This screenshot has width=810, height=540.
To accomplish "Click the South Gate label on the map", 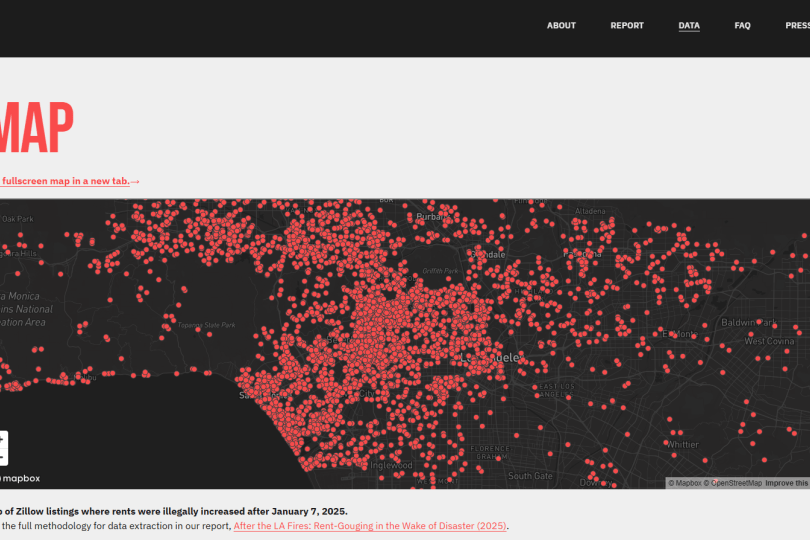I will point(530,476).
